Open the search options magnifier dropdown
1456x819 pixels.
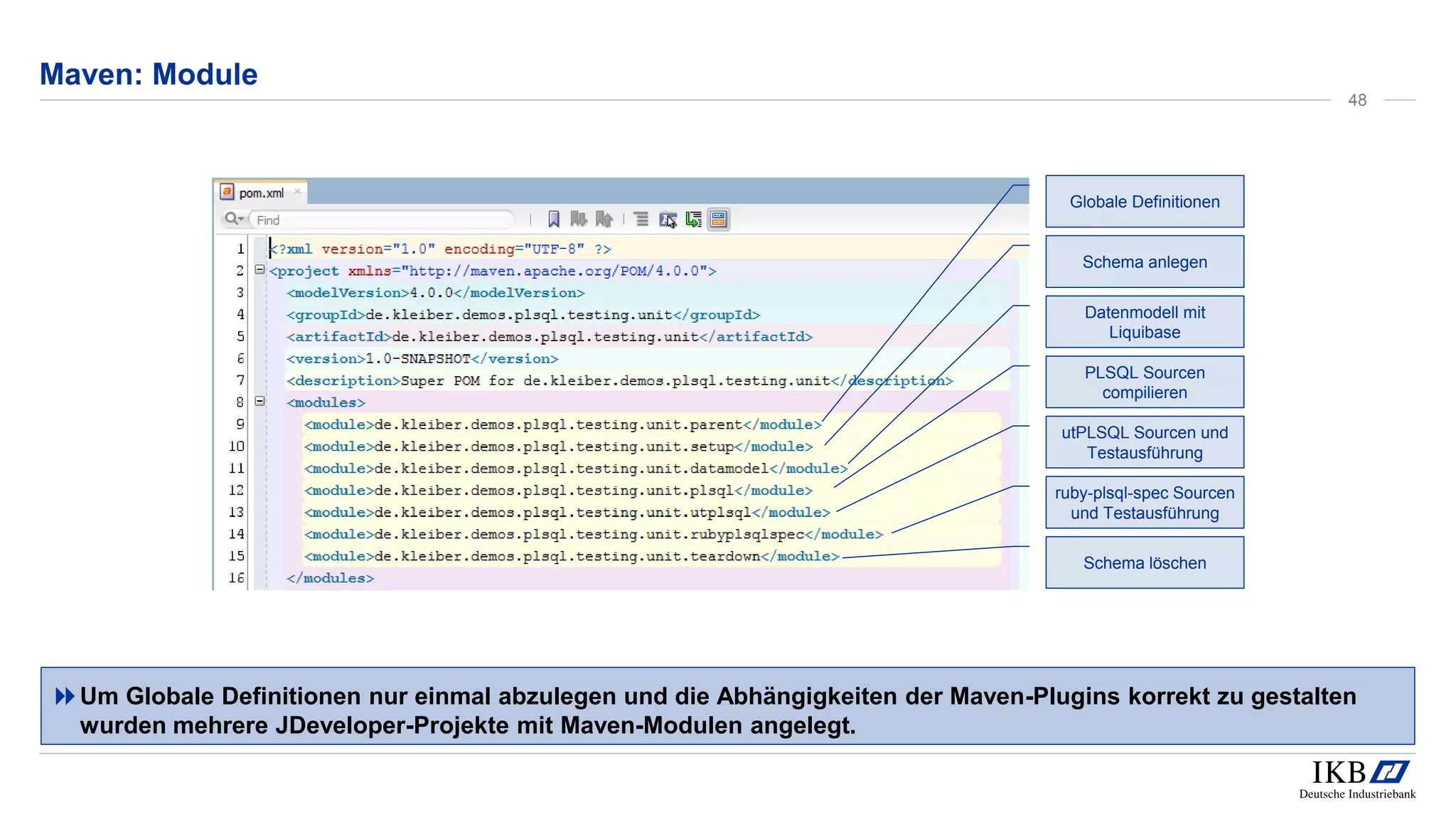pyautogui.click(x=234, y=219)
